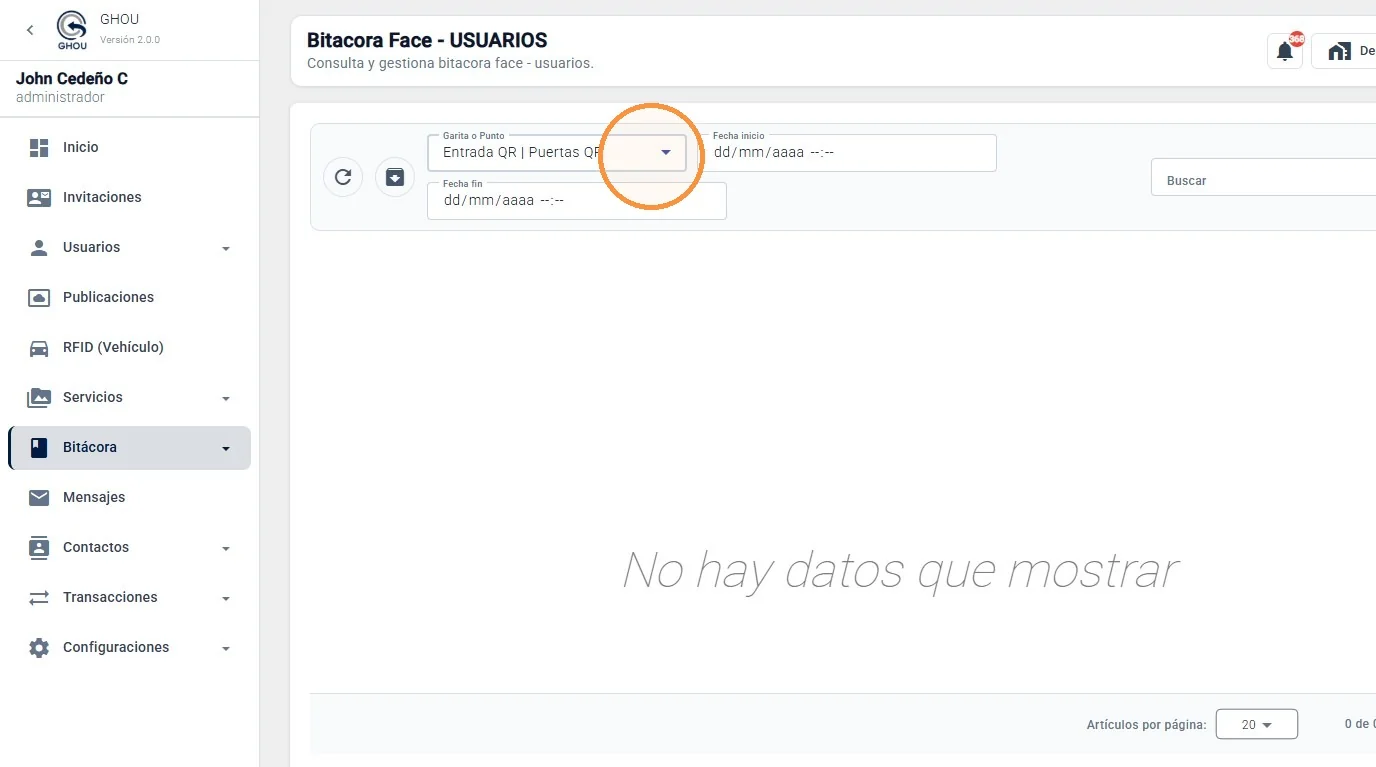The width and height of the screenshot is (1376, 767).
Task: Expand the Servicios submenu arrow
Action: 226,398
